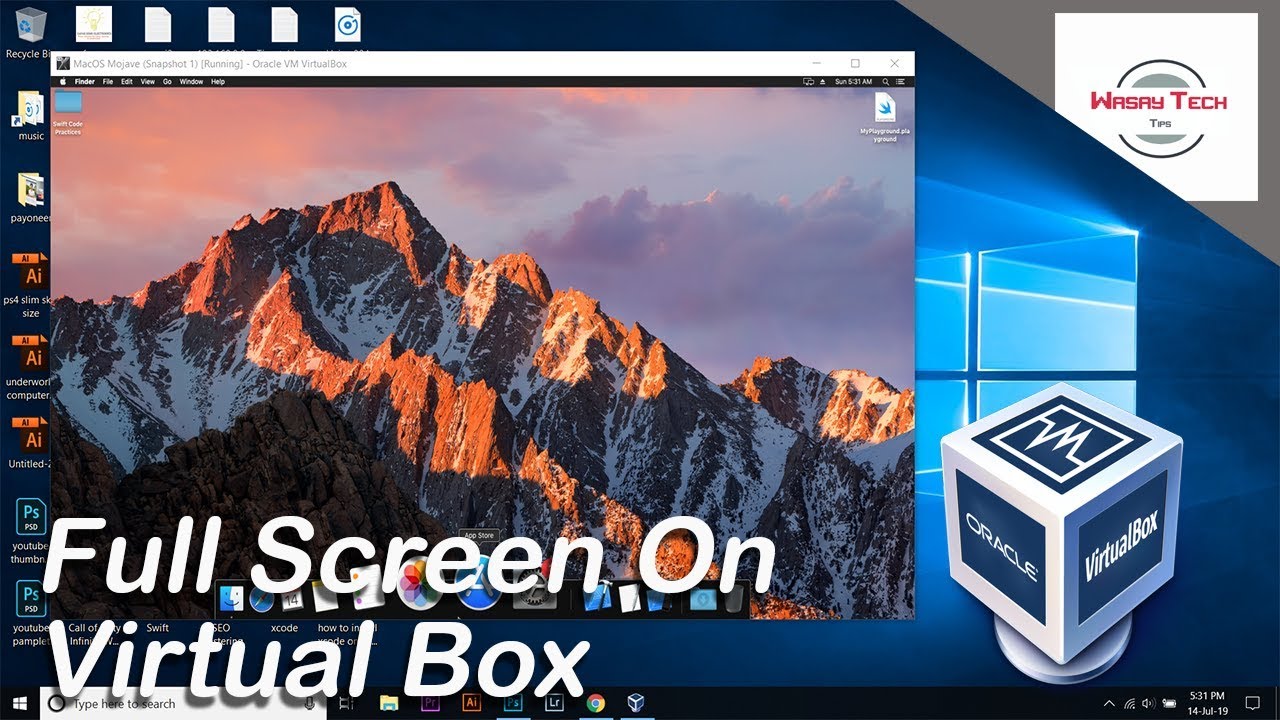1280x720 pixels.
Task: Open Photos app in the dock
Action: pyautogui.click(x=420, y=583)
